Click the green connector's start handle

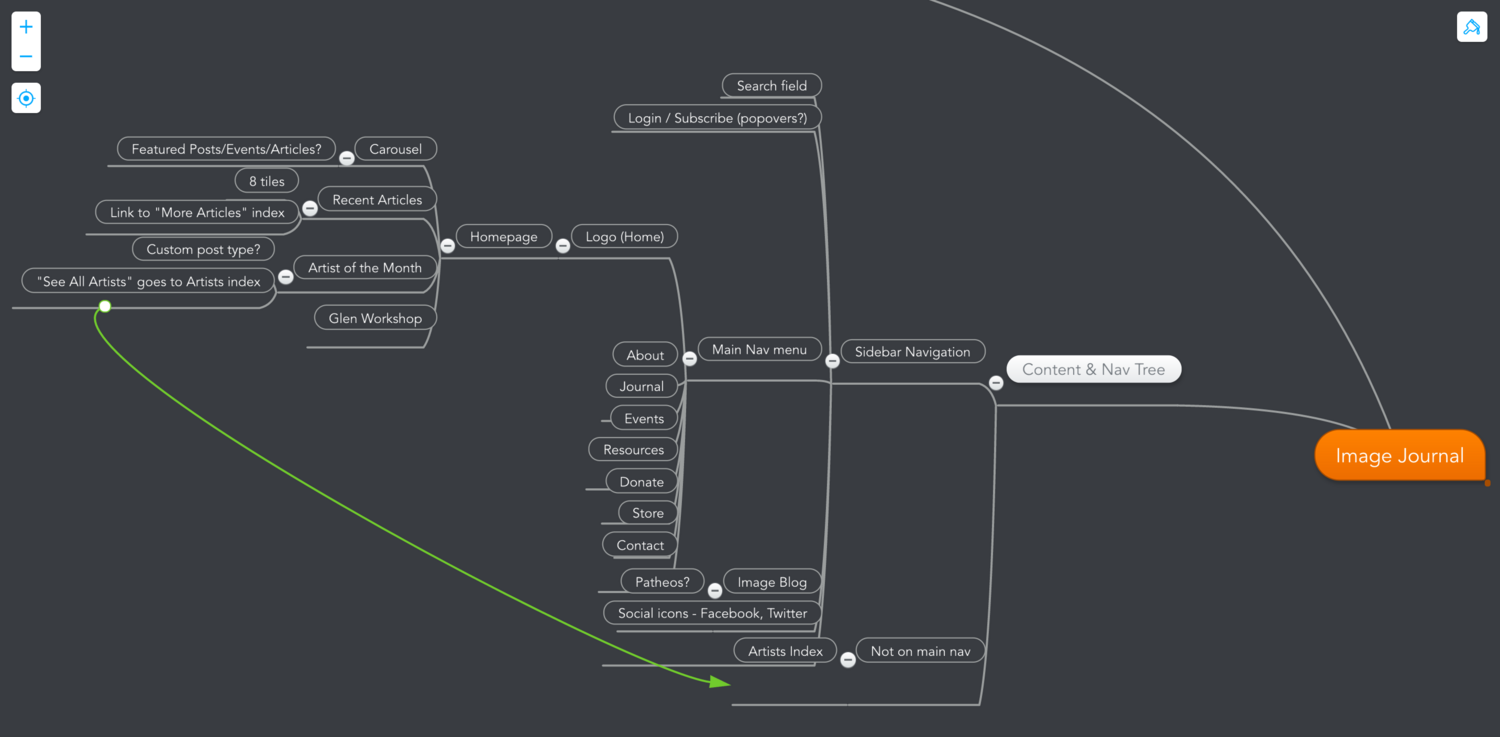104,306
